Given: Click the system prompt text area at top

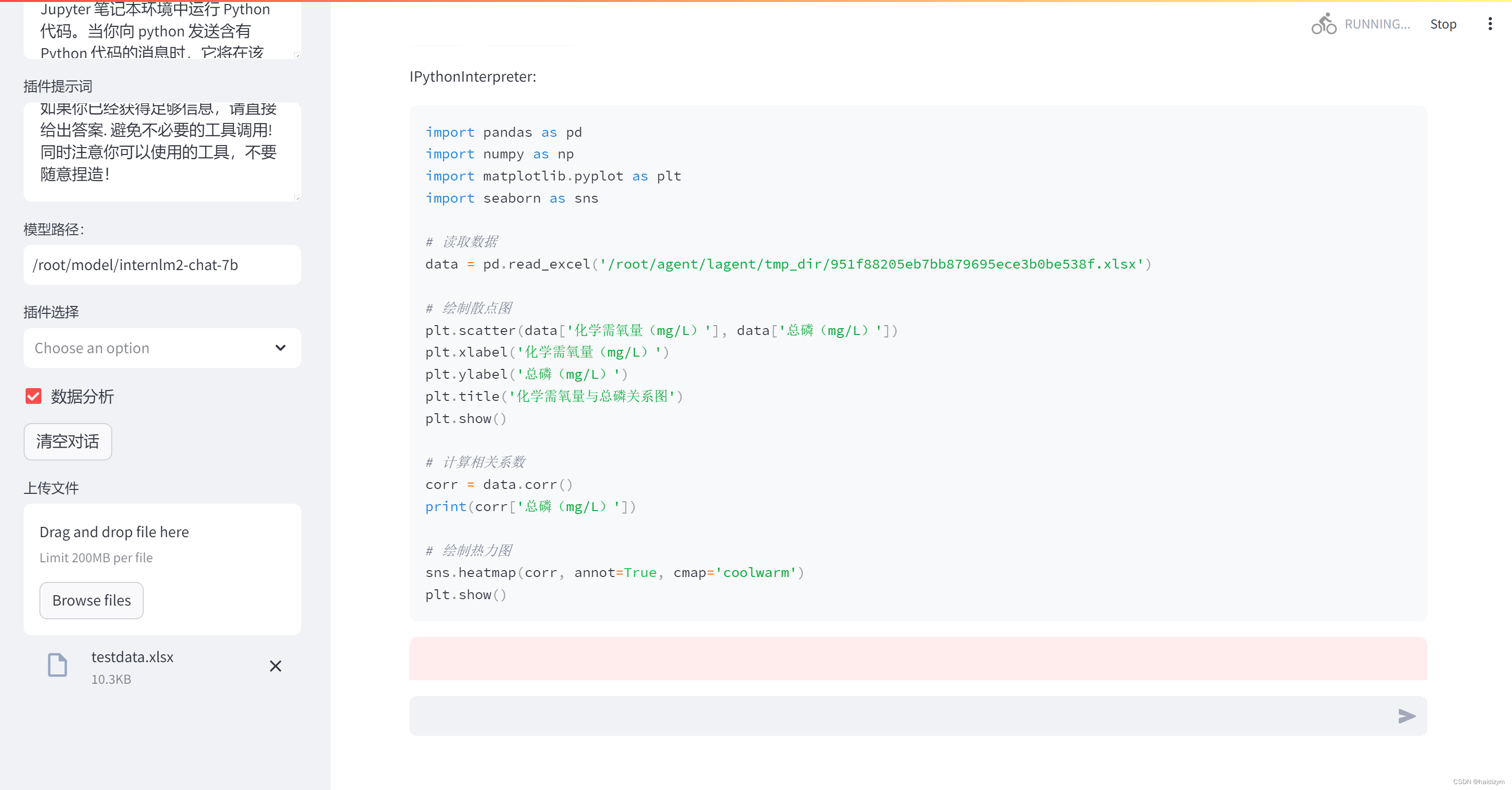Looking at the screenshot, I should pos(162,30).
